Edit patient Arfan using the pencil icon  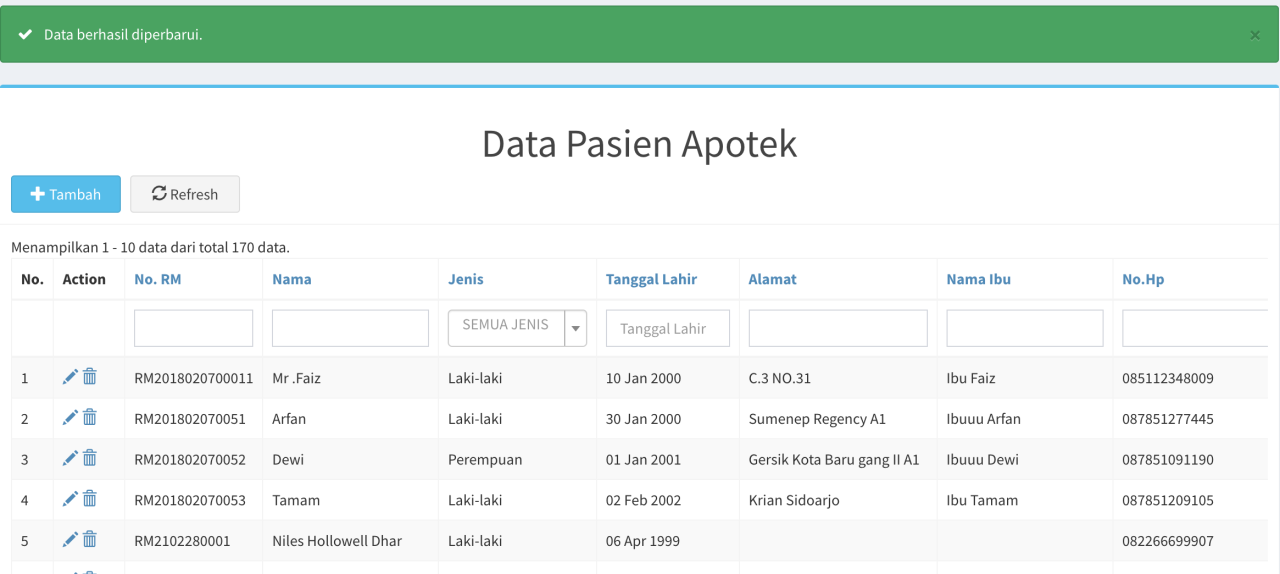(70, 417)
